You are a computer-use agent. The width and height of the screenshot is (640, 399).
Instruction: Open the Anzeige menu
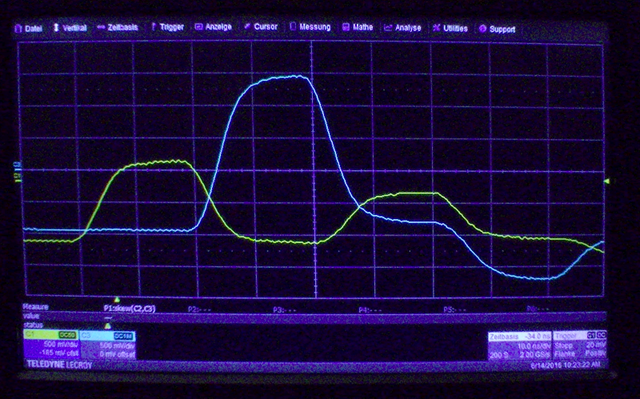[213, 27]
